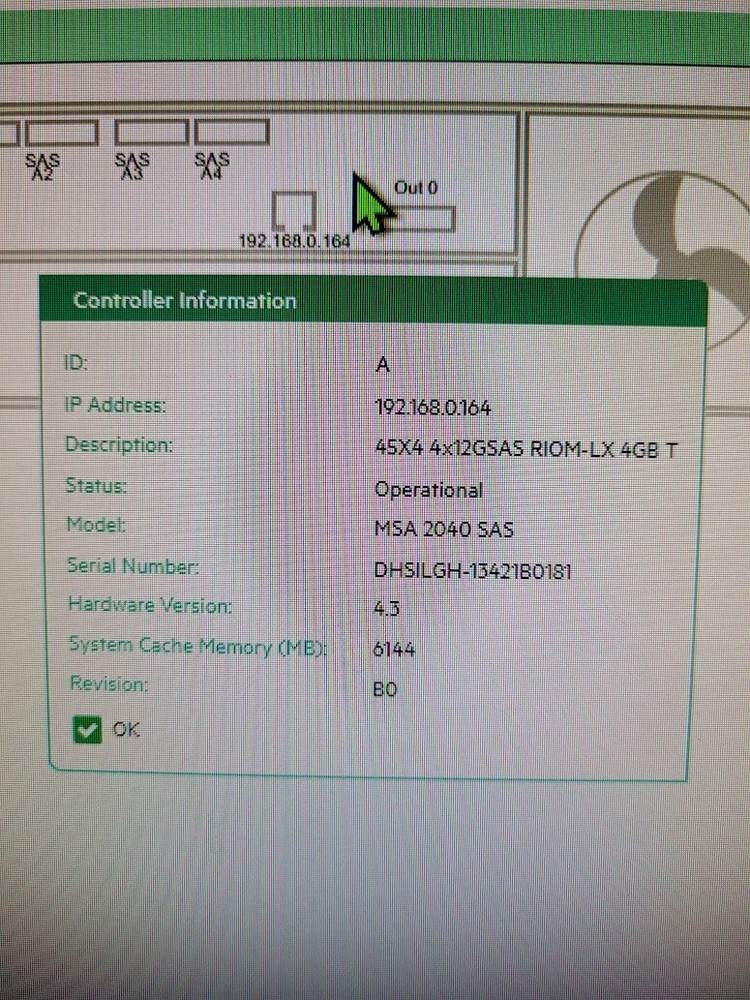
Task: Click the controller ID value A
Action: coord(381,365)
